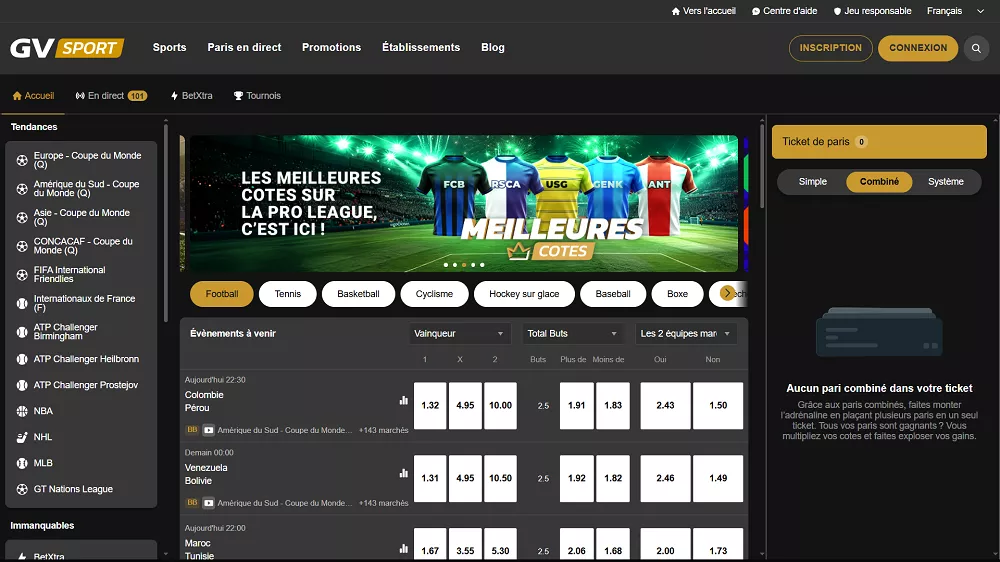Click the hockey icon beside NHL
Screen dimensions: 1000x562
click(22, 438)
